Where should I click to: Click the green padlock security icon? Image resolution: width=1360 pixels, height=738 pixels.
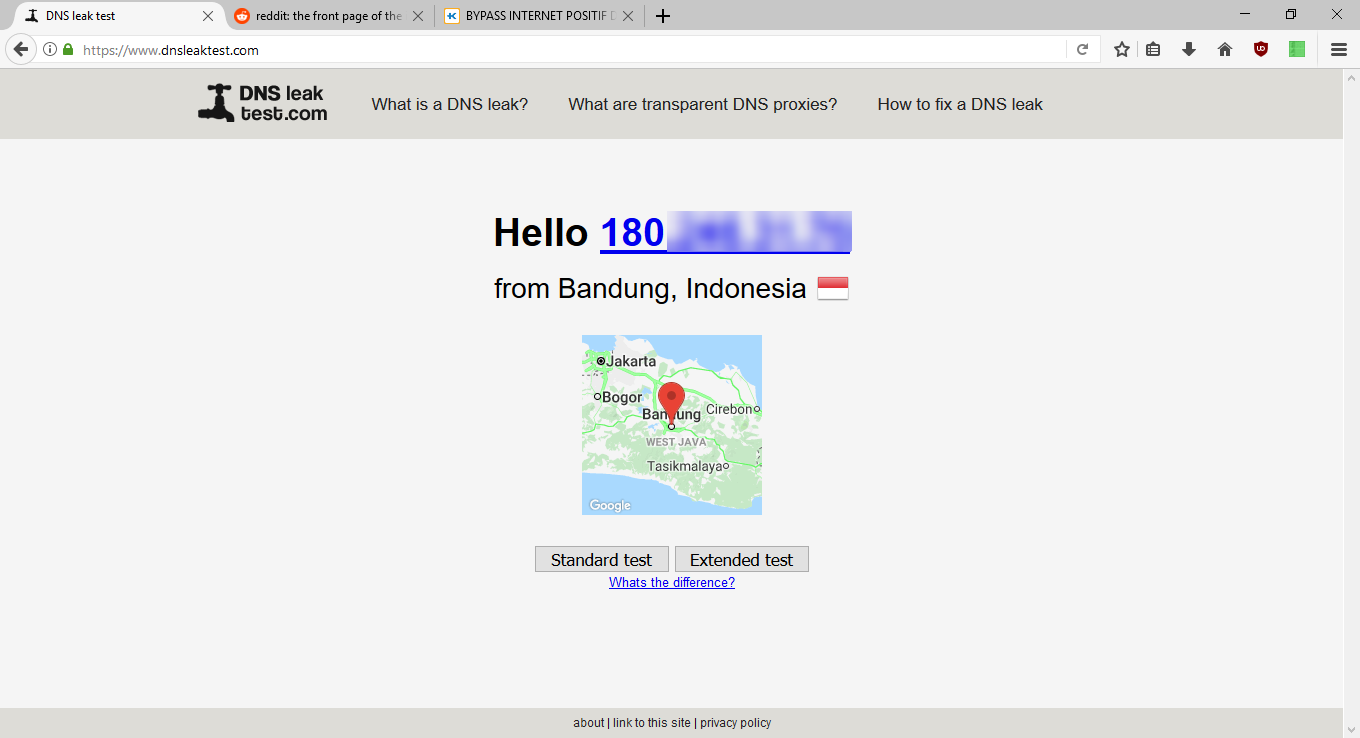[68, 49]
